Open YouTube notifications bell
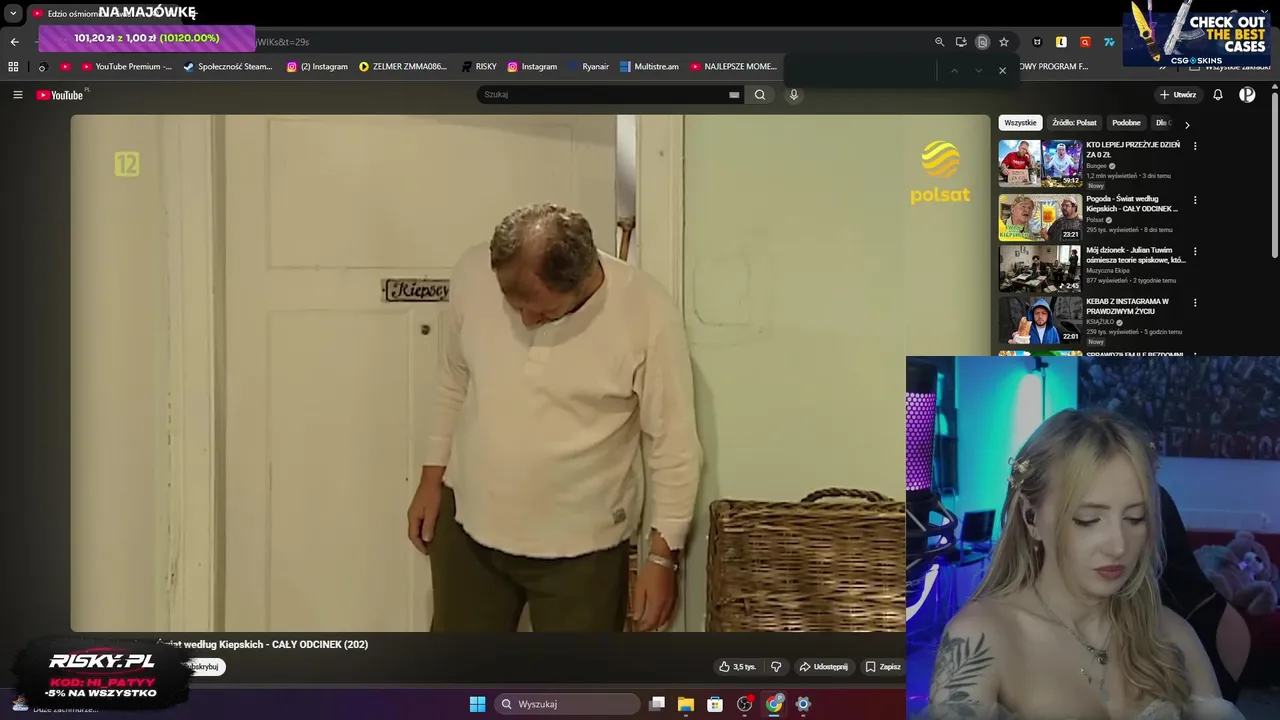This screenshot has height=720, width=1280. click(x=1218, y=95)
